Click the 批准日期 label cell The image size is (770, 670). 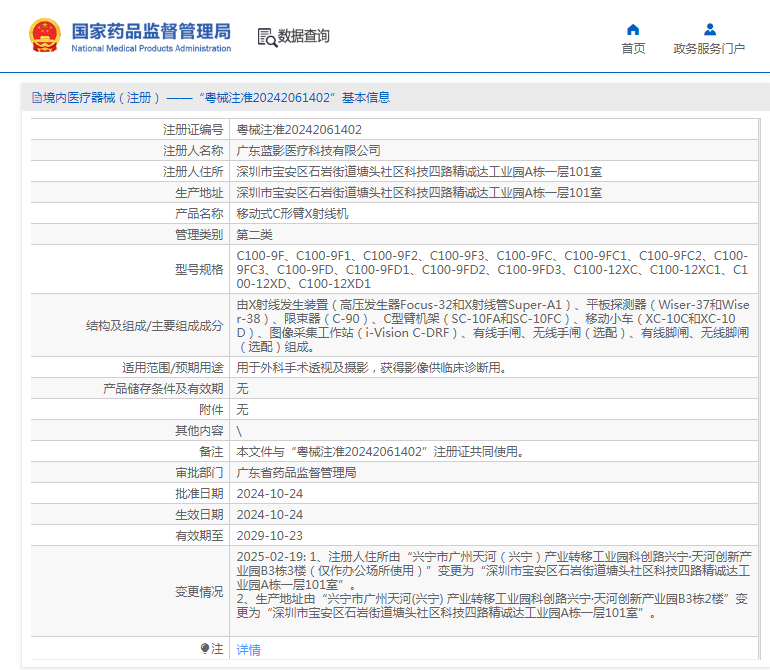(x=130, y=494)
